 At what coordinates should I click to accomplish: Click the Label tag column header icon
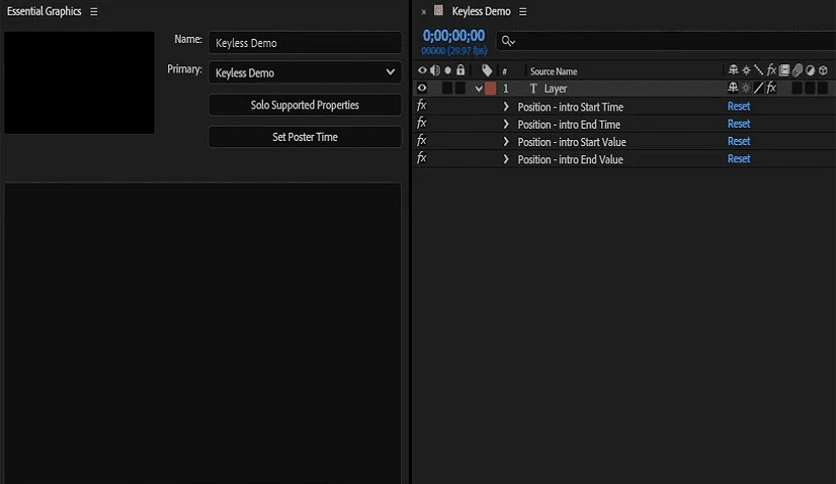pyautogui.click(x=487, y=70)
